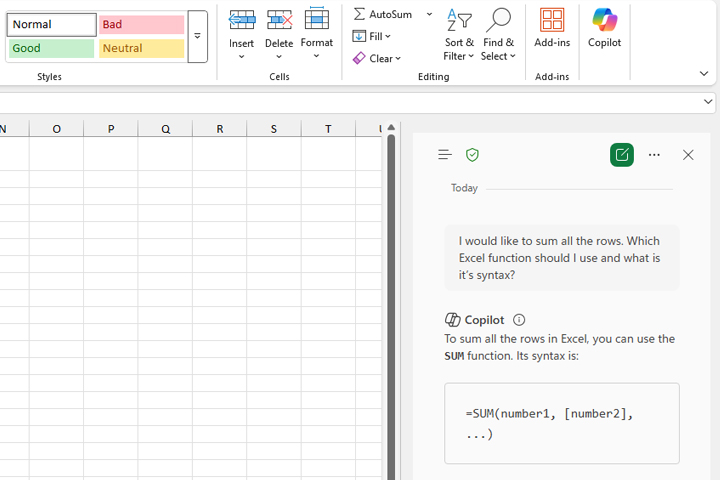Apply the Good cell style

tap(51, 48)
